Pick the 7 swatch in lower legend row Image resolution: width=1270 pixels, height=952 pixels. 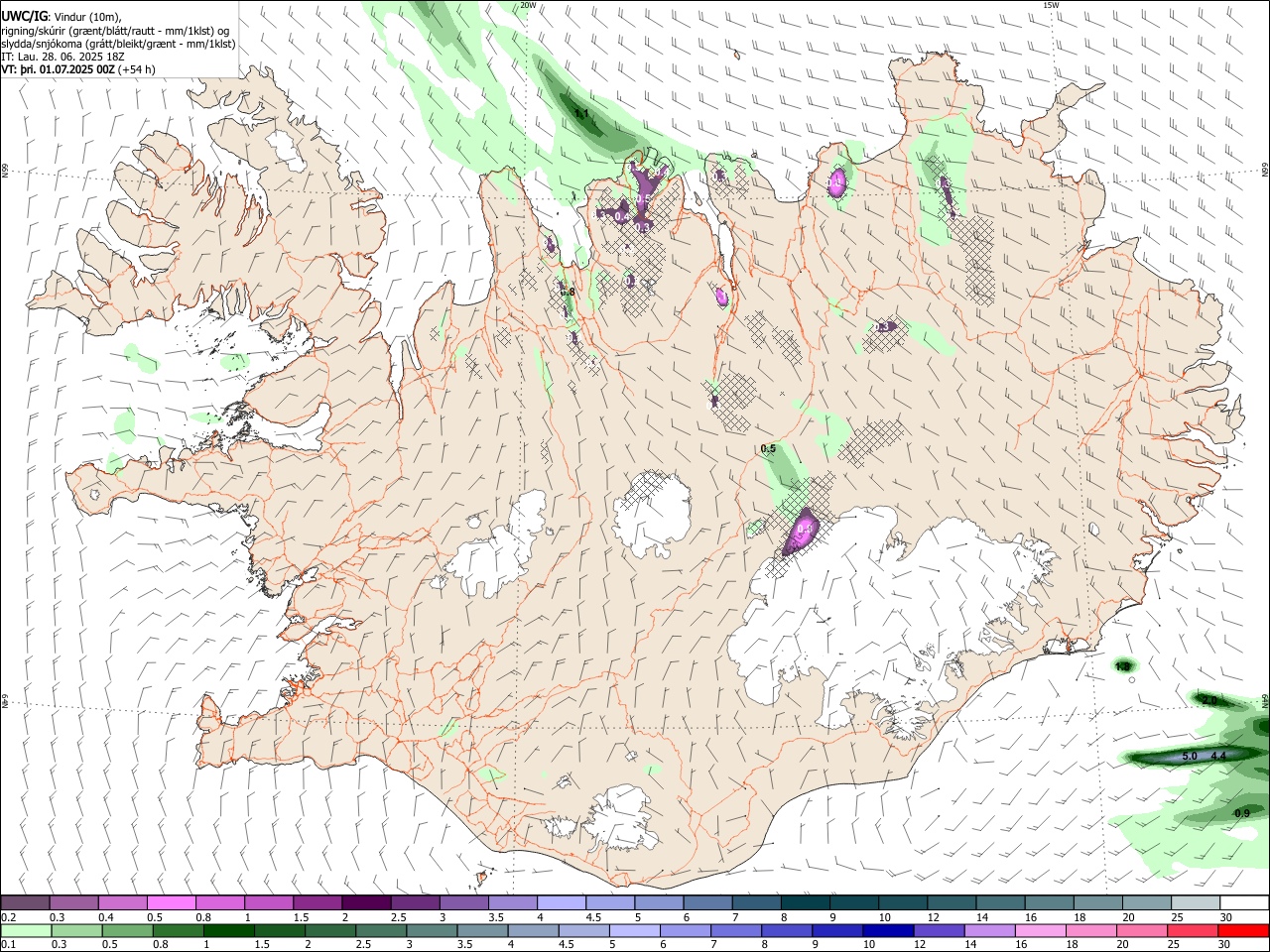point(735,930)
